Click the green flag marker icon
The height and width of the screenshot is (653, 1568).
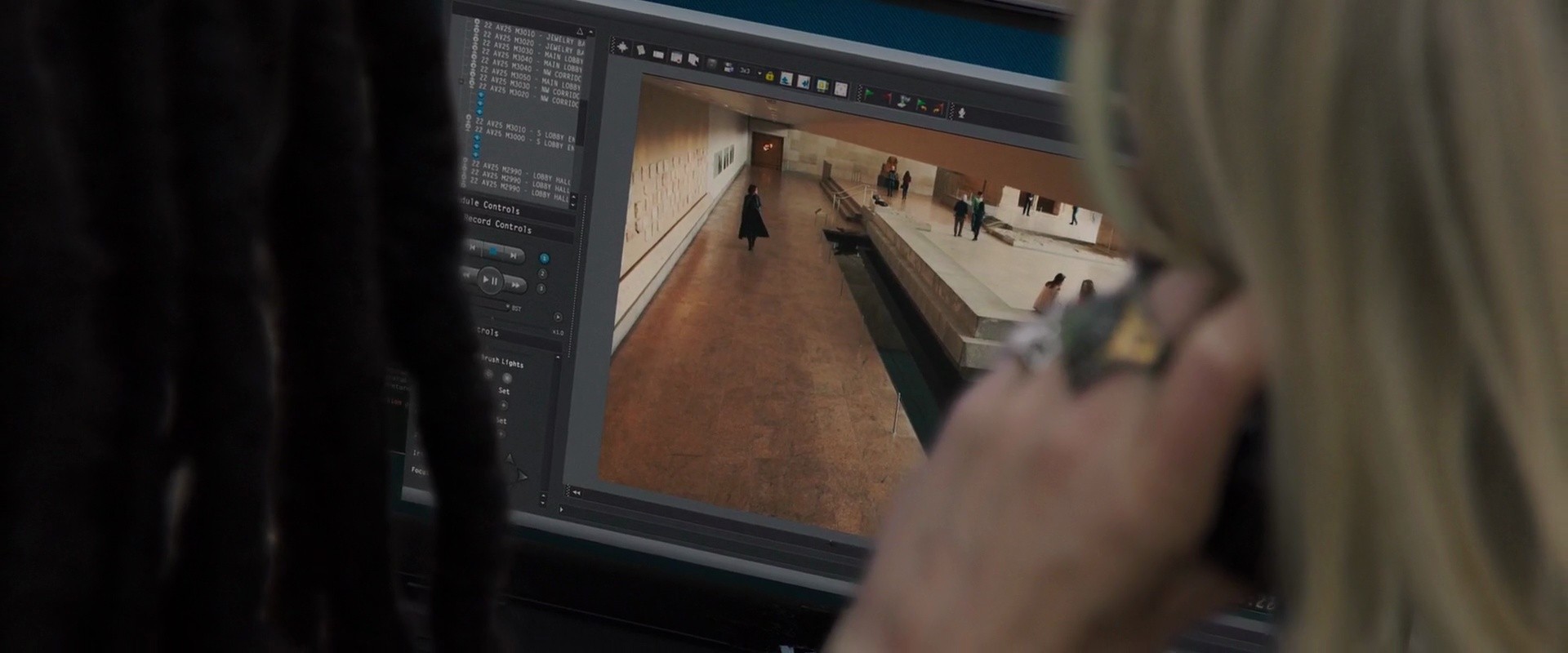[x=870, y=94]
